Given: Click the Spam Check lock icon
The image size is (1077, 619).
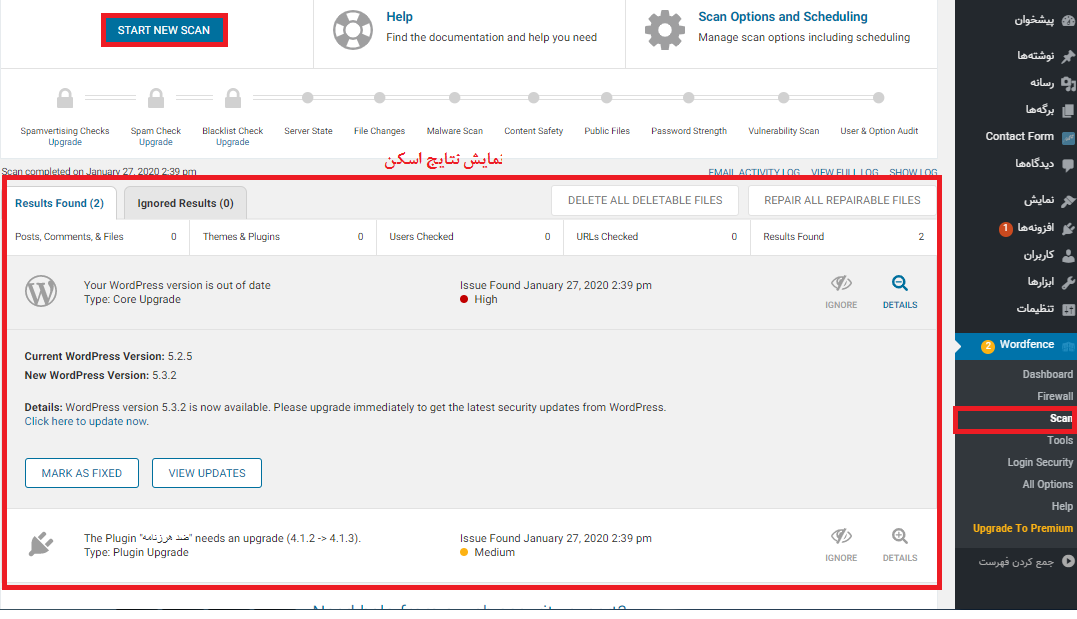Looking at the screenshot, I should pos(156,98).
